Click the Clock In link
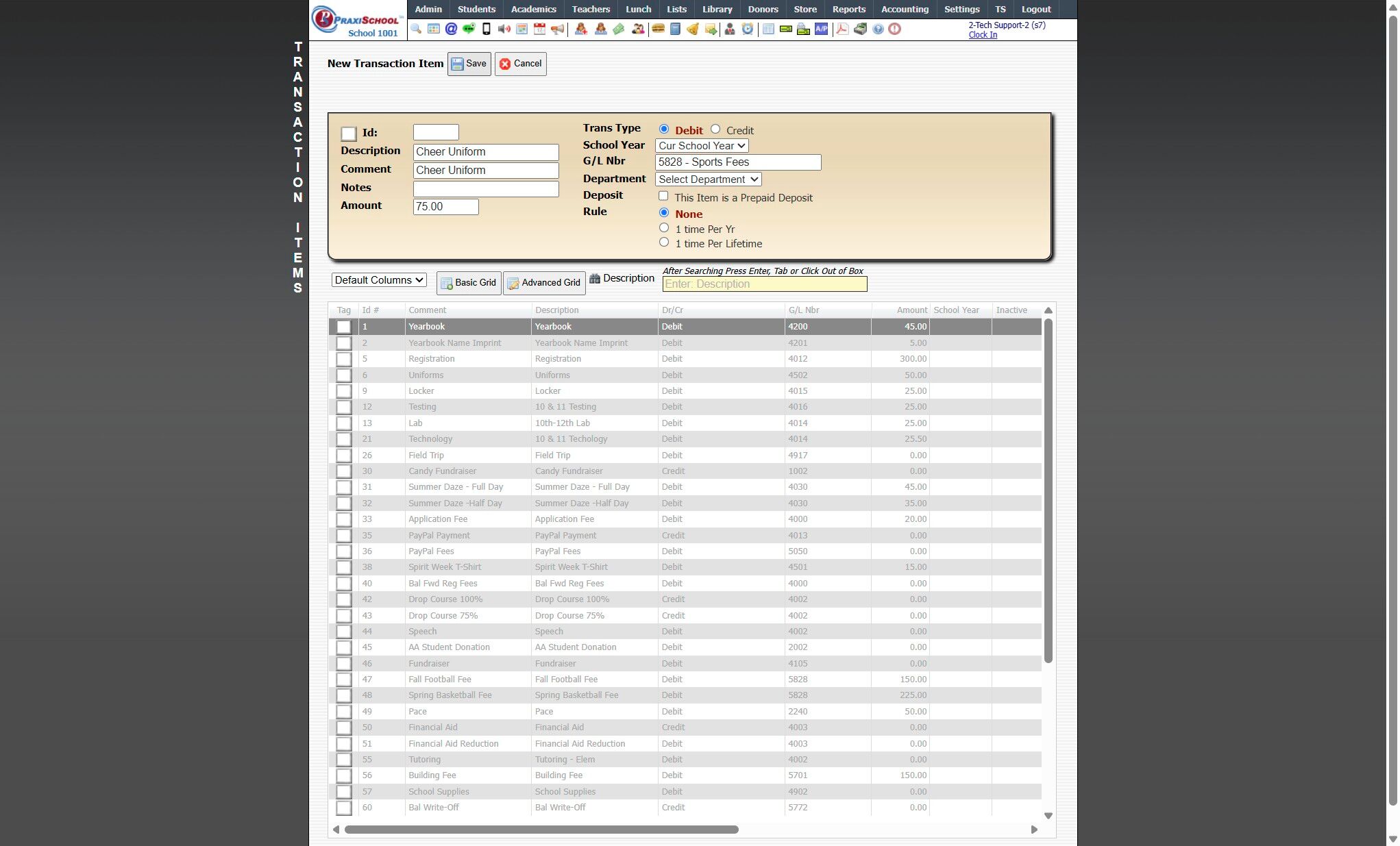 pos(983,35)
